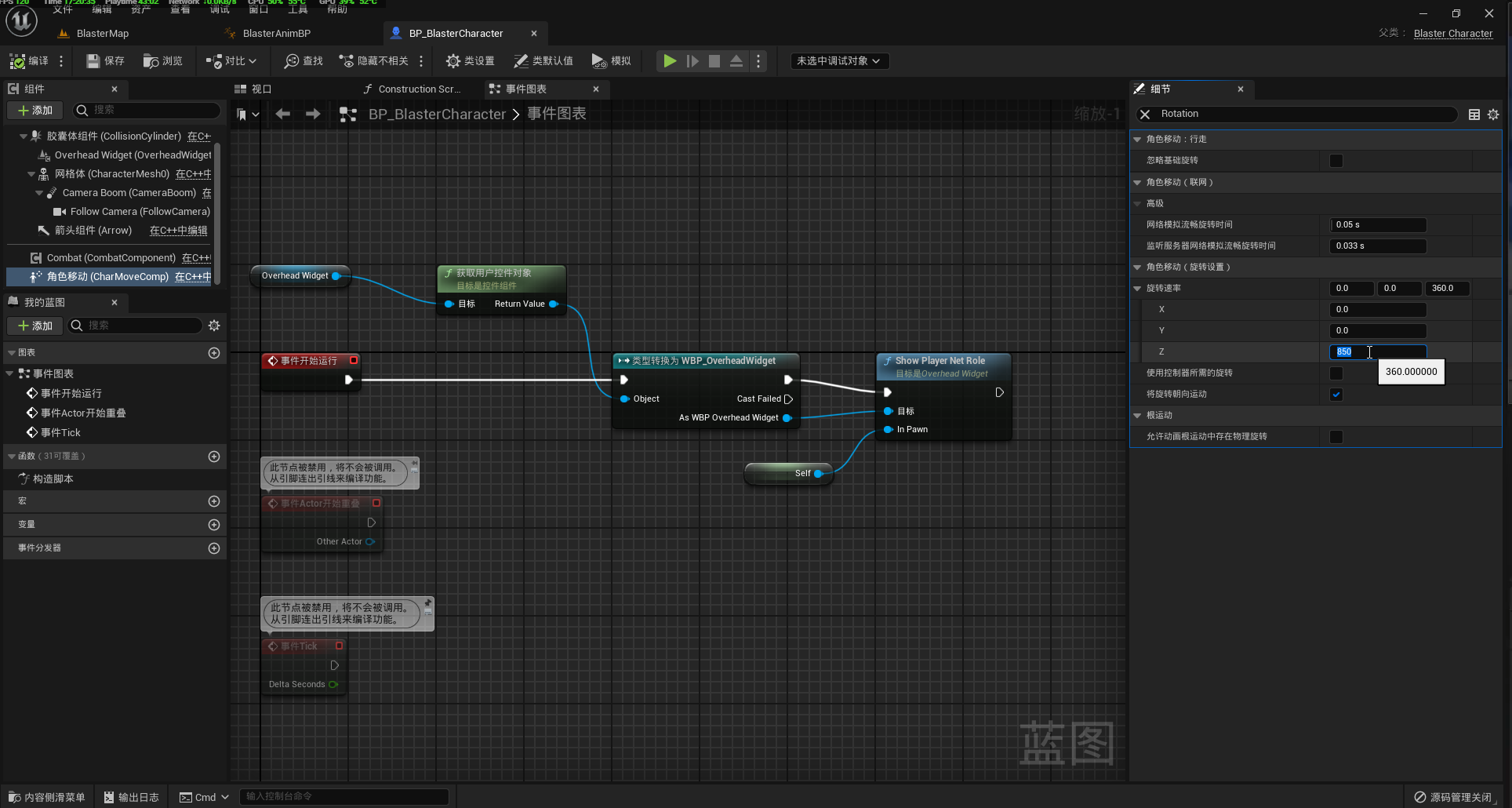1512x808 pixels.
Task: Open Output Log (输出日志)
Action: pos(131,797)
